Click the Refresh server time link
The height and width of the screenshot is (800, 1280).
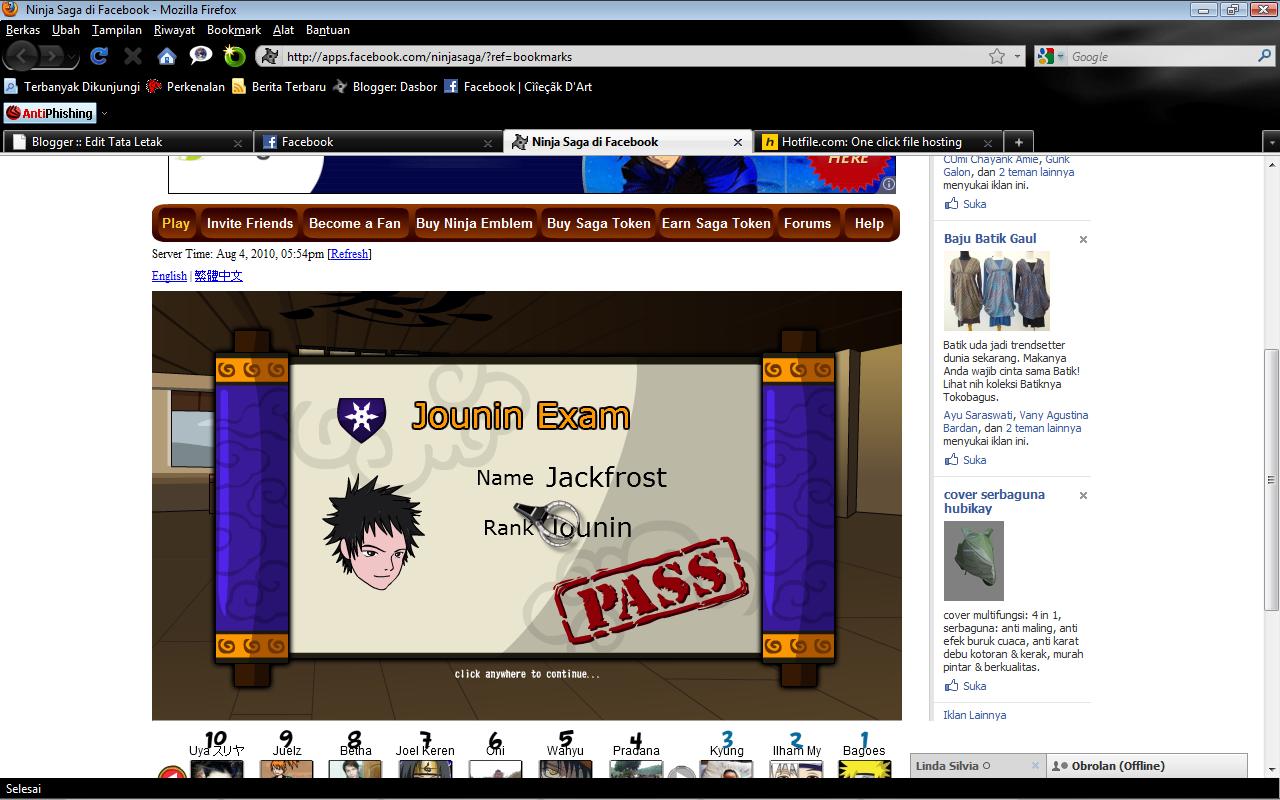(349, 254)
